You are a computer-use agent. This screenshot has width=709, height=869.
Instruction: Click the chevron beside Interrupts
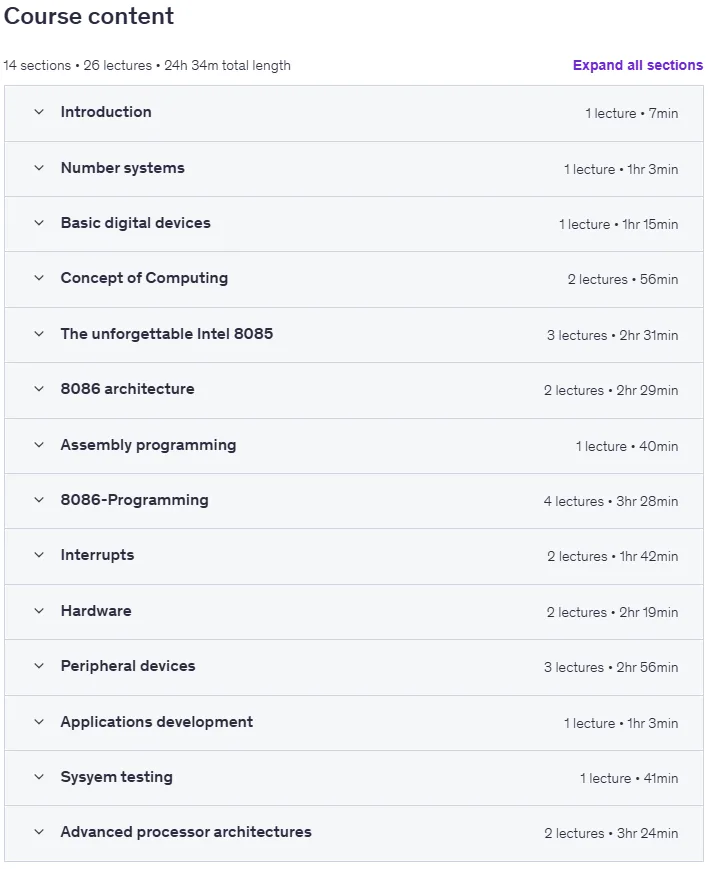pyautogui.click(x=39, y=555)
